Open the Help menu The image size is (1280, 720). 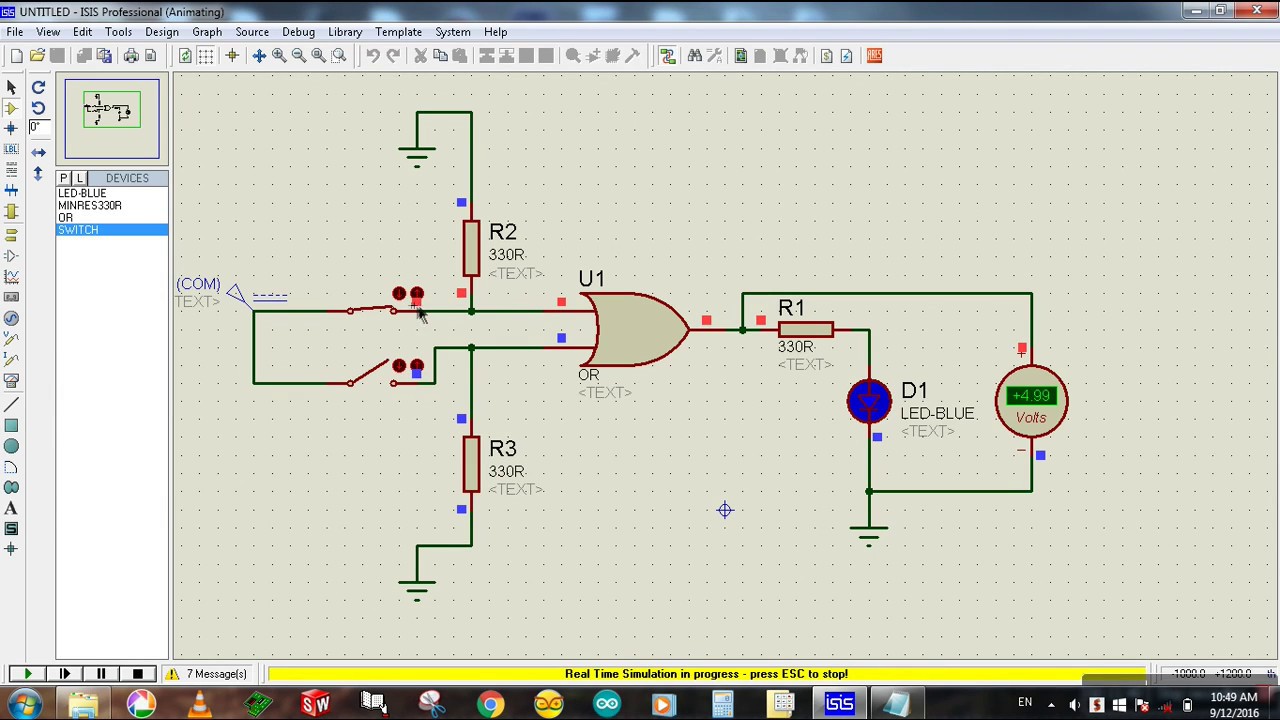[495, 32]
